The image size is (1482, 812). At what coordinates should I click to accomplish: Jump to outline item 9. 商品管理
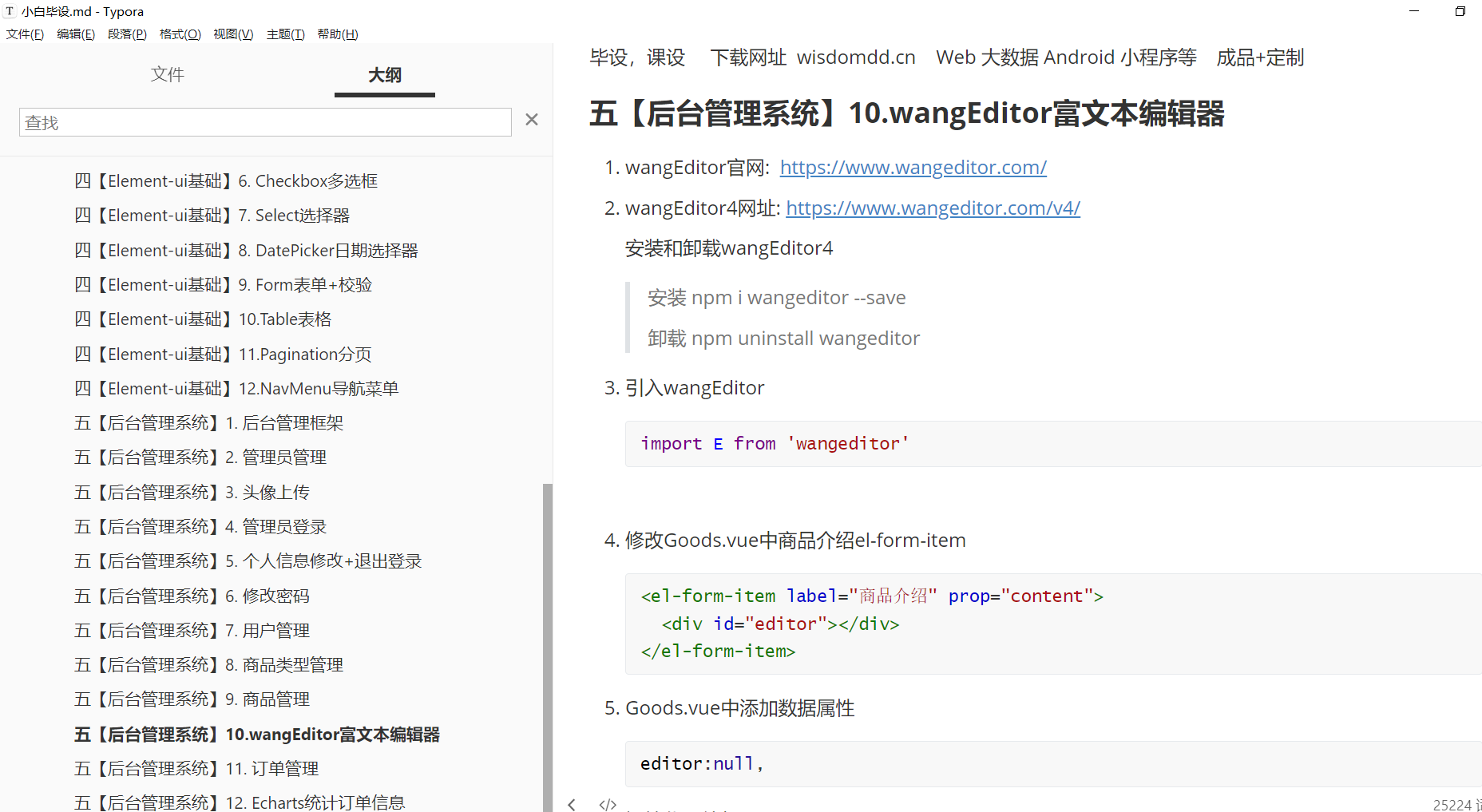[x=192, y=699]
